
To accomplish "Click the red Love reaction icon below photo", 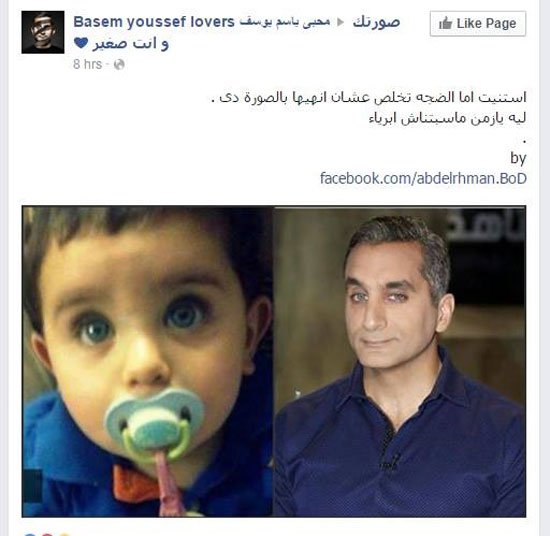I will tap(48, 534).
